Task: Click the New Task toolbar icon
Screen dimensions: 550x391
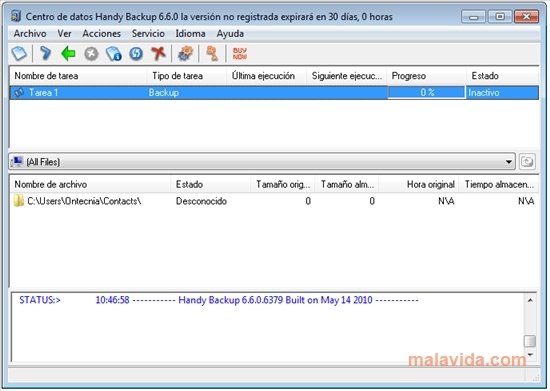Action: pos(19,54)
